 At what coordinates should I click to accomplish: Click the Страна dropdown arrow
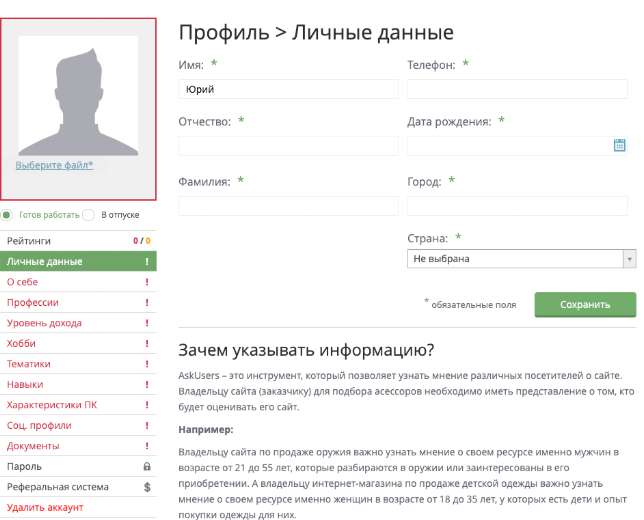[x=629, y=259]
